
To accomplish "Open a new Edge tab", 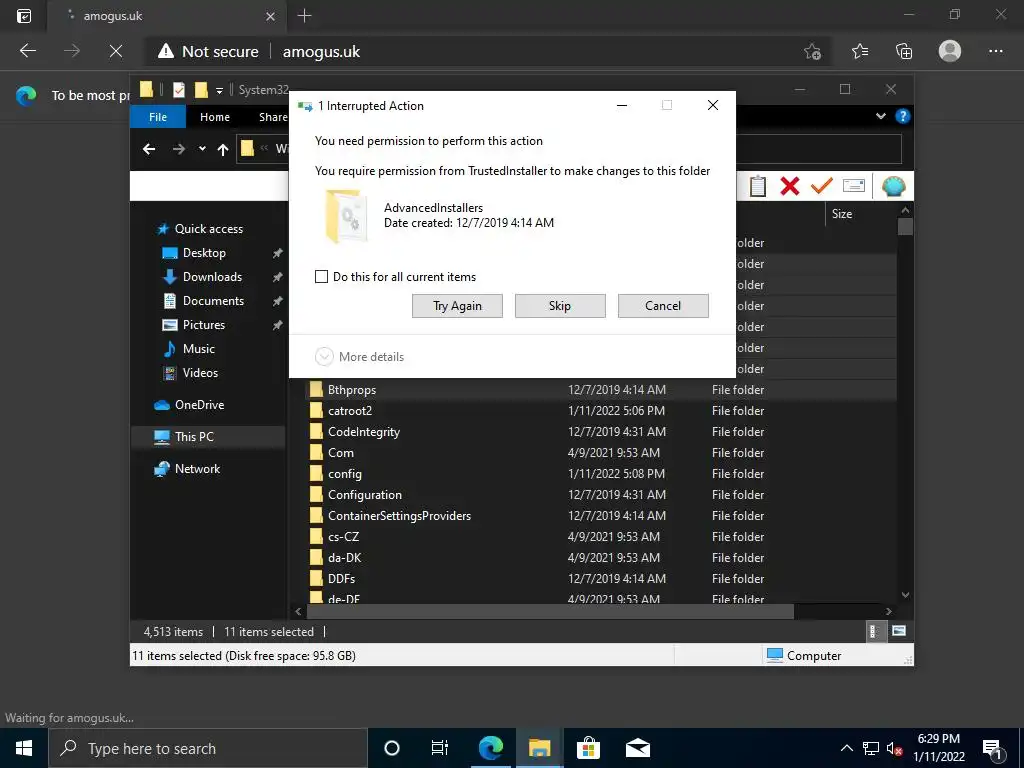I will click(x=304, y=16).
